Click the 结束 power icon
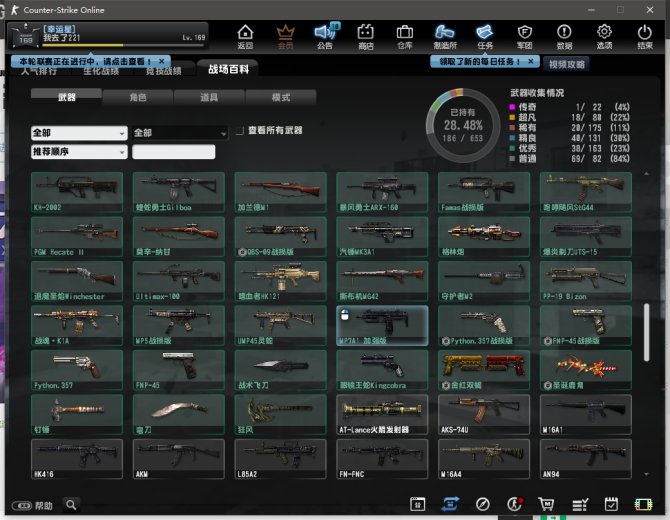This screenshot has height=520, width=670. (x=644, y=36)
